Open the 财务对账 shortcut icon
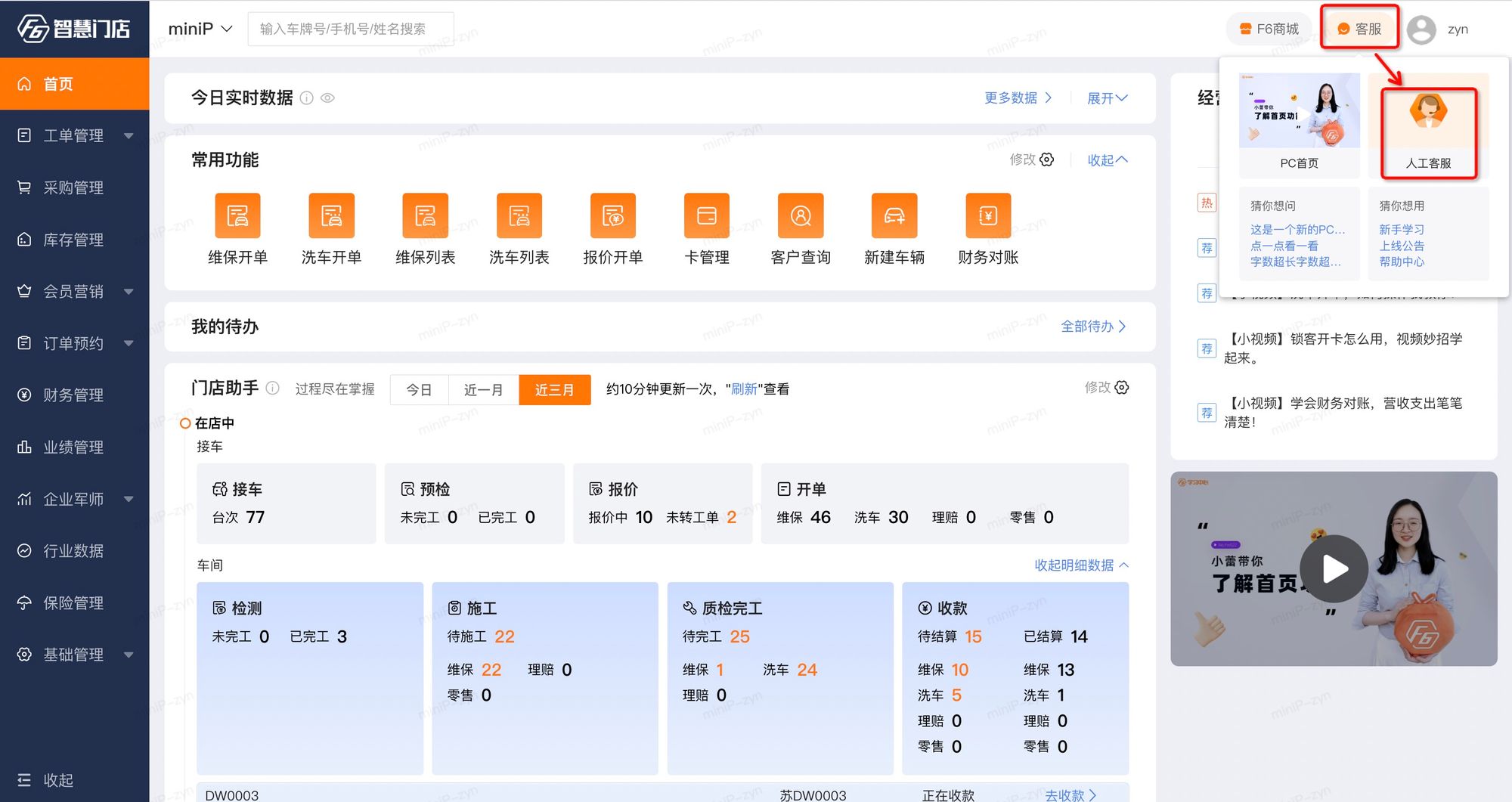1512x802 pixels. tap(988, 215)
